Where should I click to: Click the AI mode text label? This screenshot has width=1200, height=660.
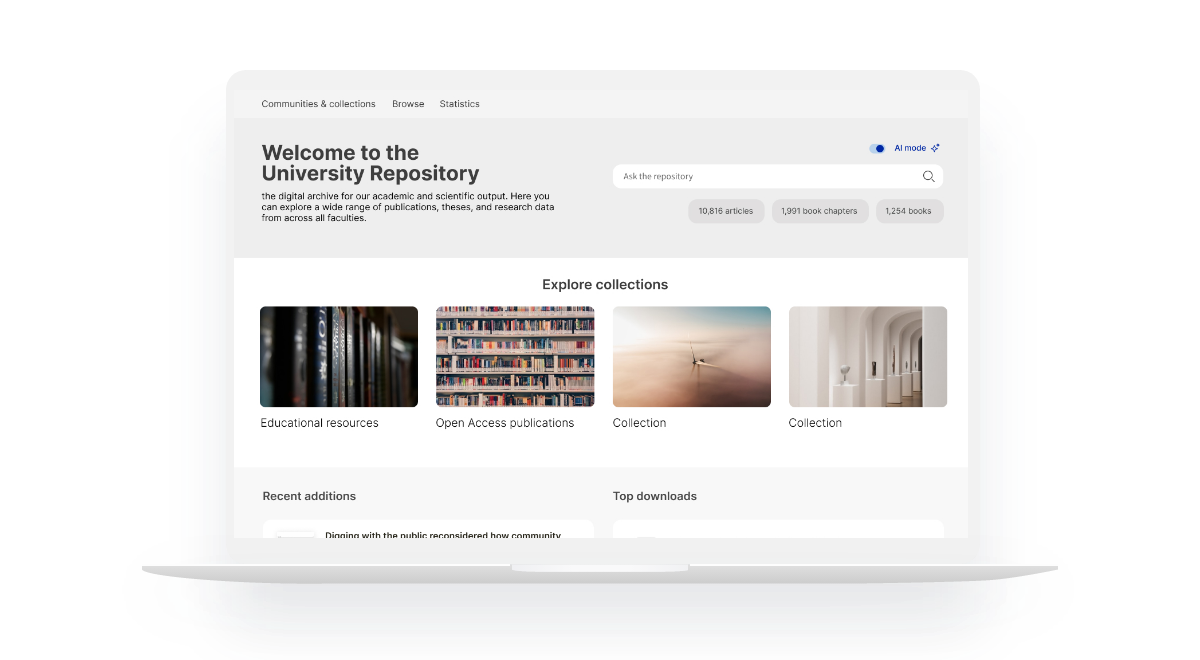click(x=910, y=148)
